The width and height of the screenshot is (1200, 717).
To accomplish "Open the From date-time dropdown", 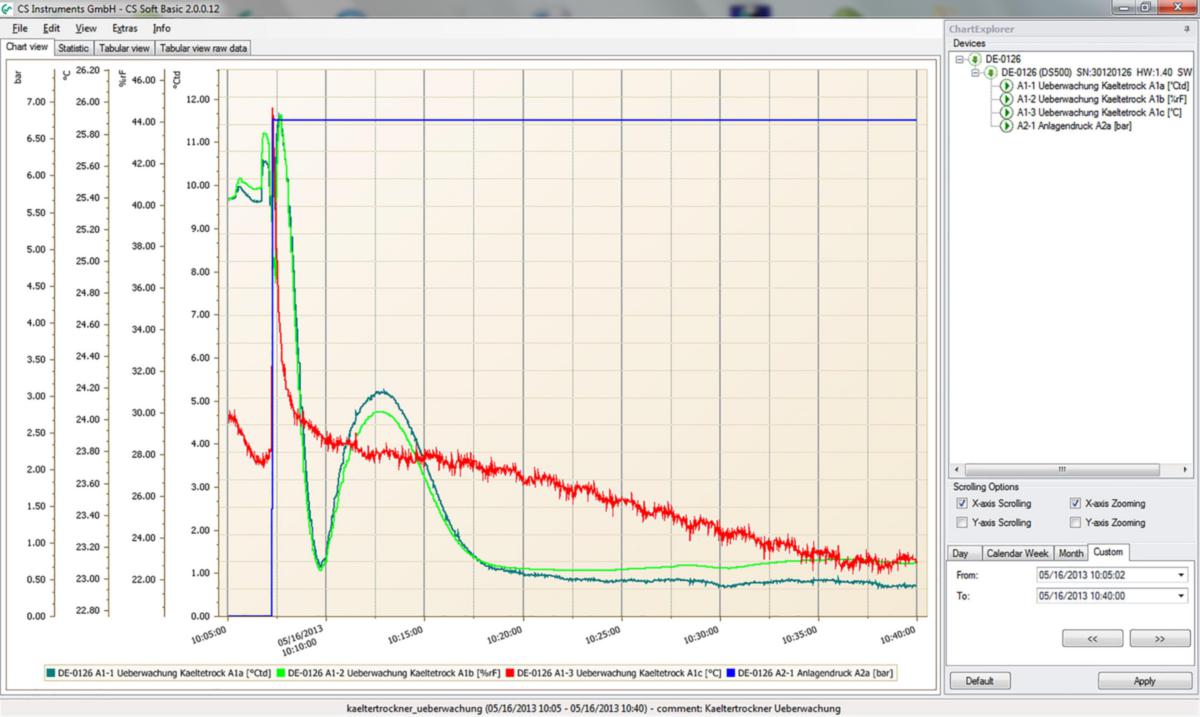I will coord(1181,576).
